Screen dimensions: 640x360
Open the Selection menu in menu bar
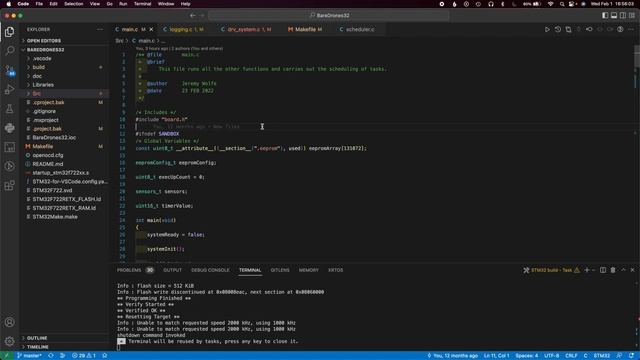point(73,4)
